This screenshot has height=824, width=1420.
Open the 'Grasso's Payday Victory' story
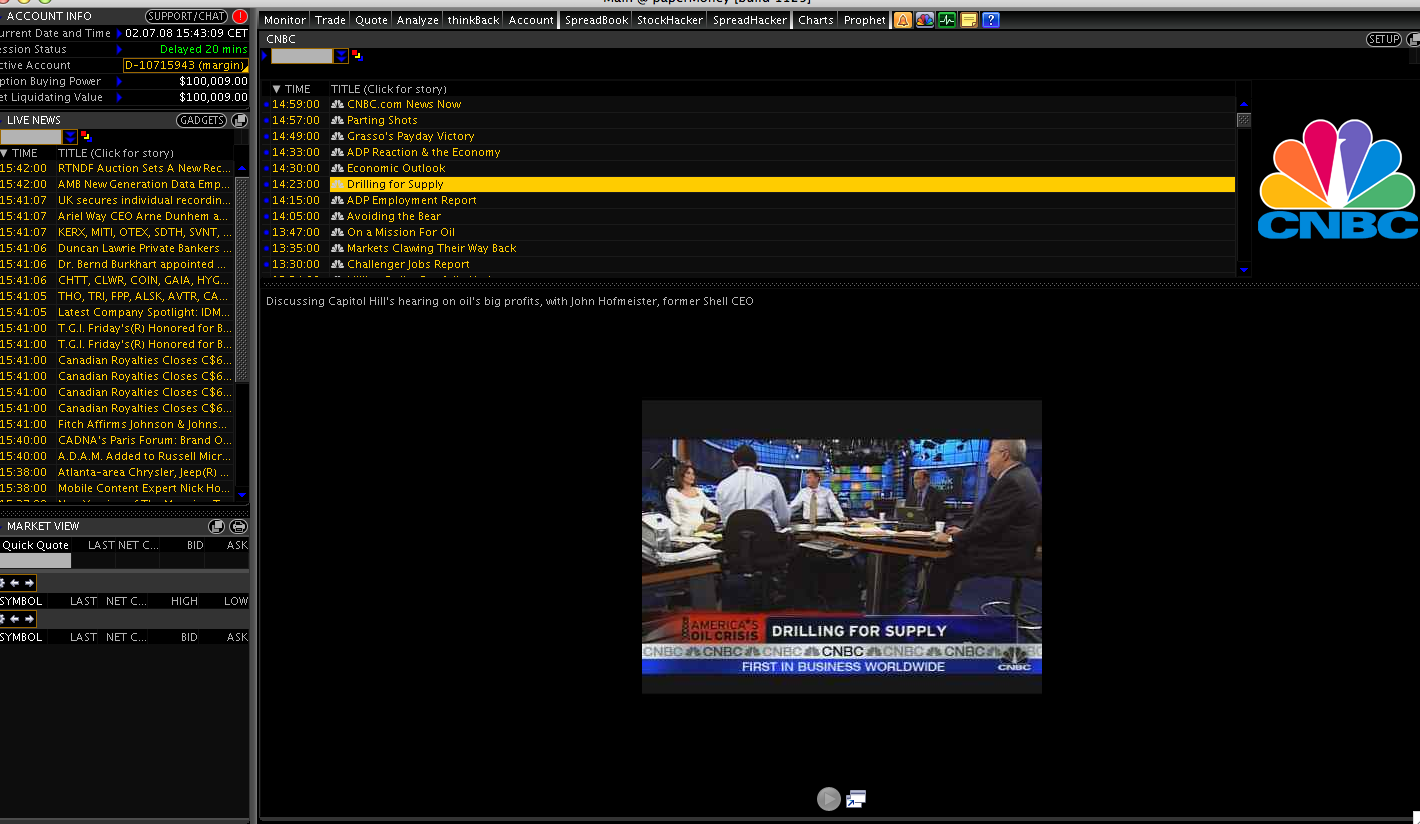coord(411,136)
